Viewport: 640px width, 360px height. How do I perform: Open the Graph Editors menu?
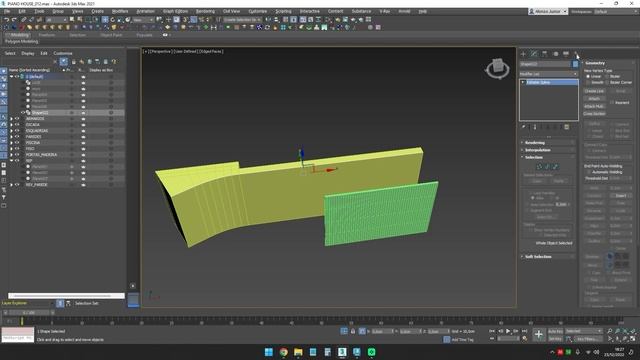175,11
